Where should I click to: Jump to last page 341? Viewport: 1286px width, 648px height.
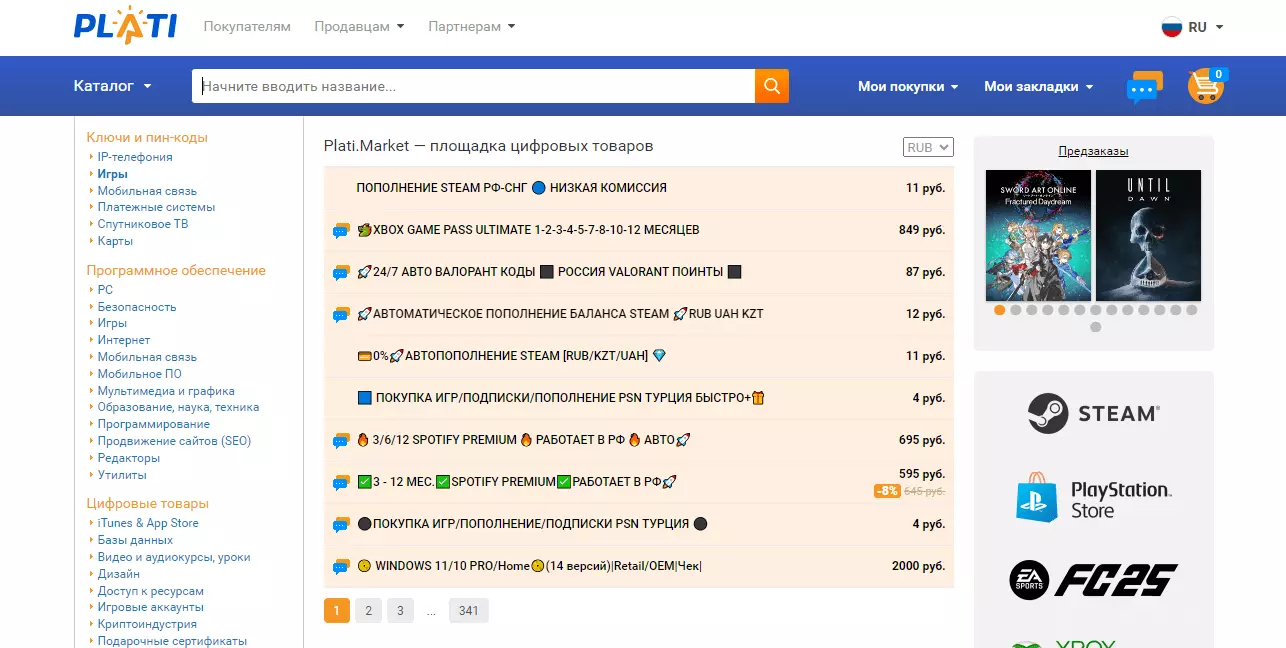(x=469, y=610)
